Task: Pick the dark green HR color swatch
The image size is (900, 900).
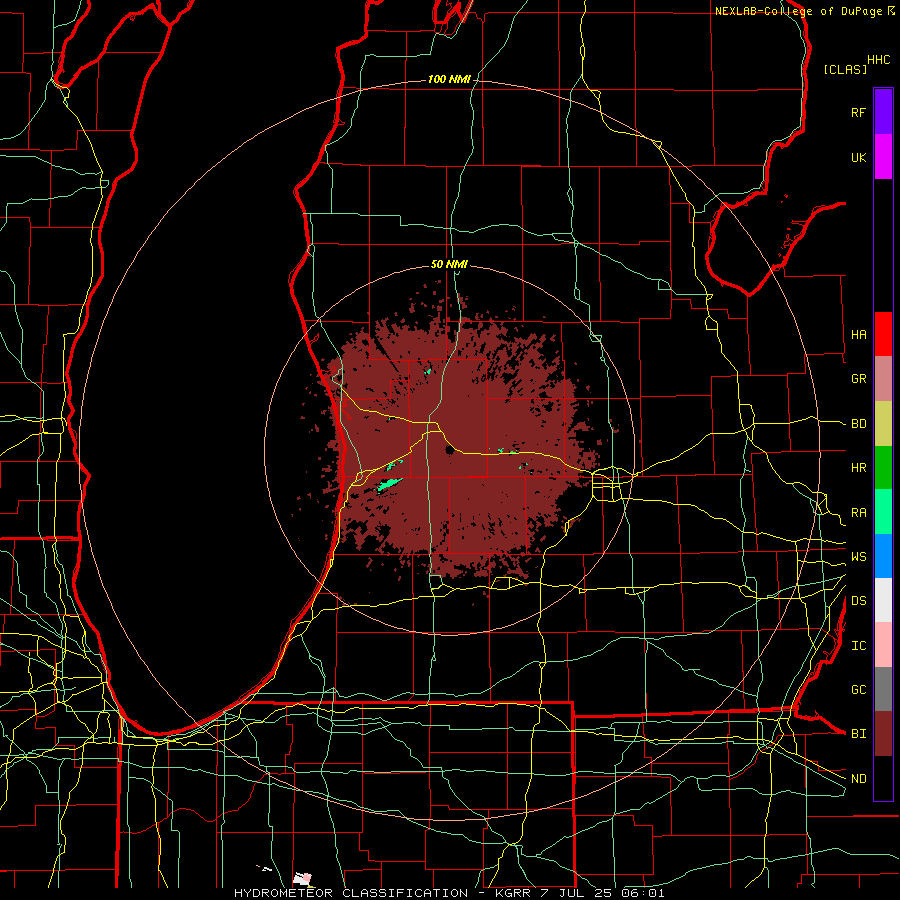Action: click(883, 468)
